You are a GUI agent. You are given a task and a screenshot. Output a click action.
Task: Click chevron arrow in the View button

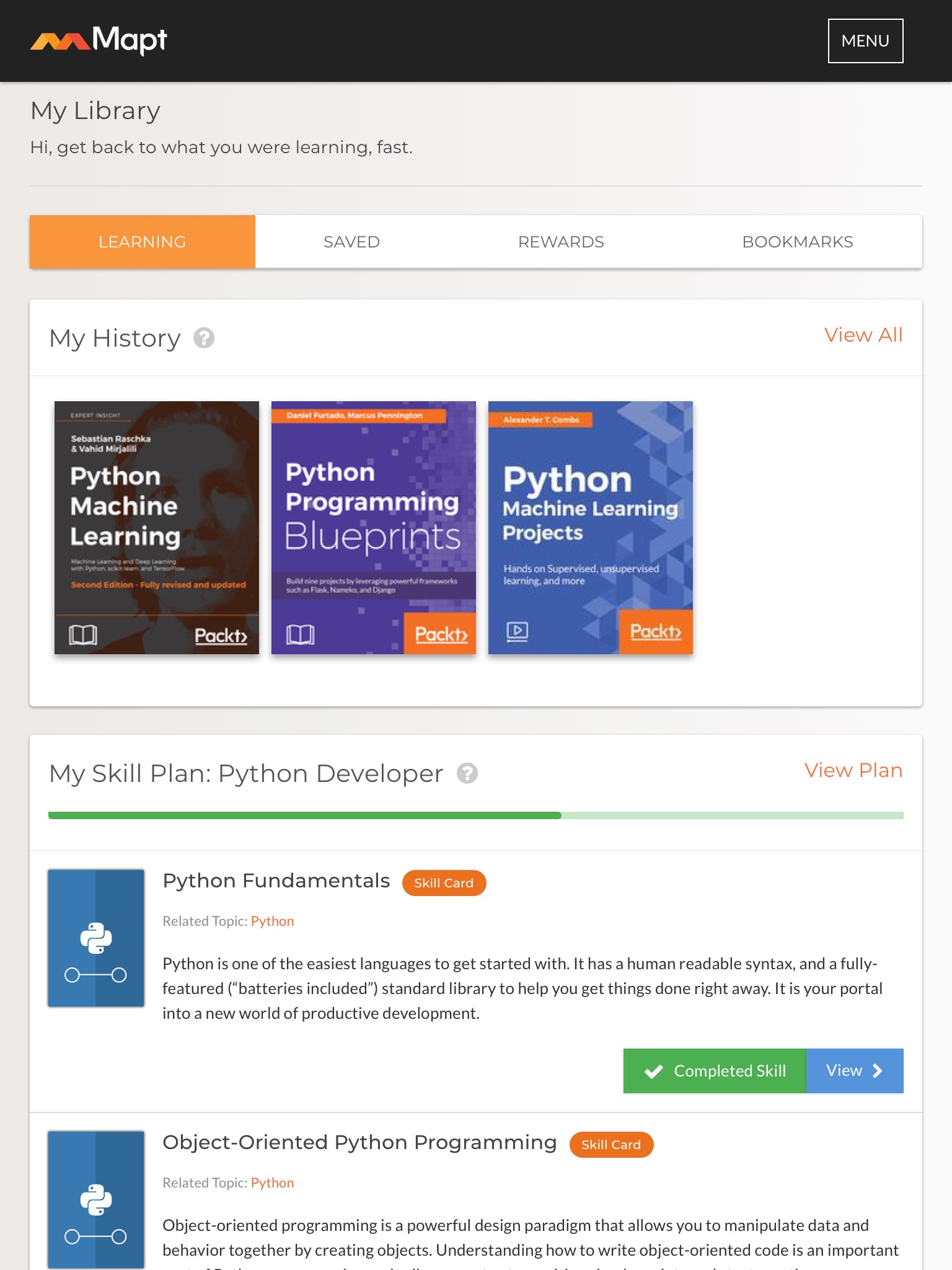[x=877, y=1071]
